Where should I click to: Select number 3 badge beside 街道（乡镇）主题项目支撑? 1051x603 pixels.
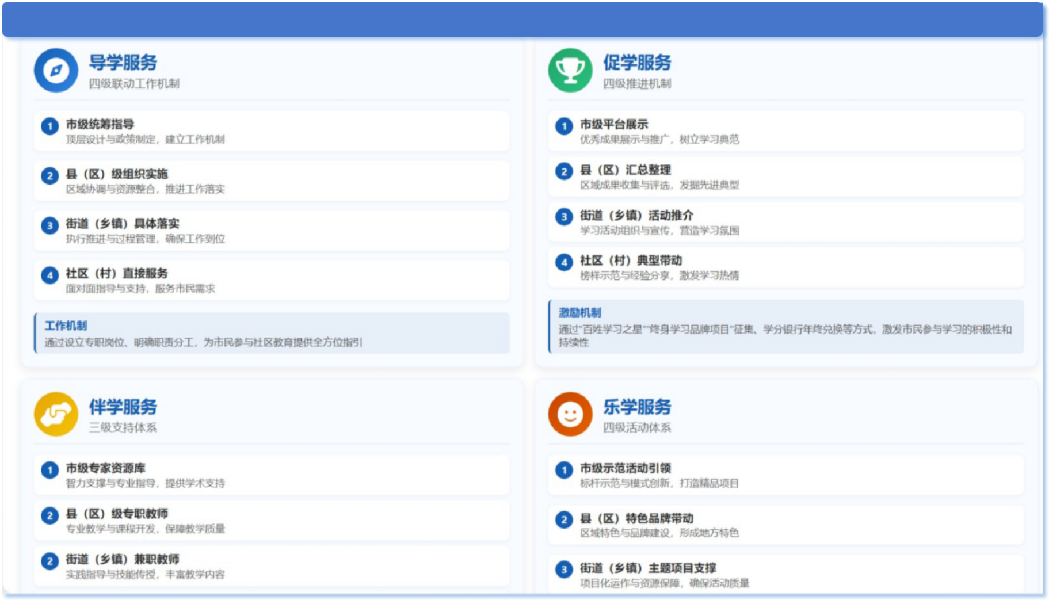pos(564,570)
